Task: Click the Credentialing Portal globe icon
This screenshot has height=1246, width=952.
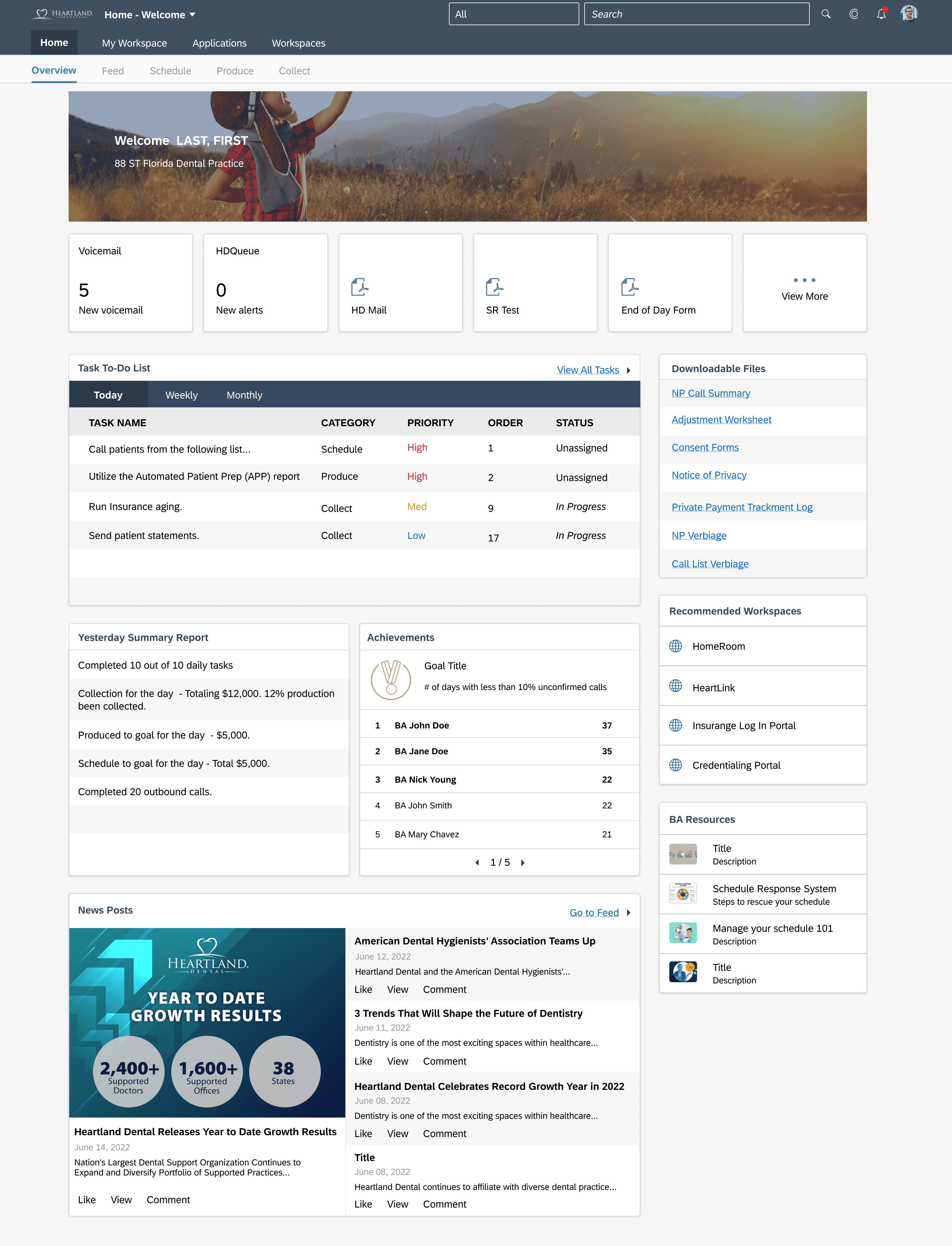Action: tap(676, 765)
